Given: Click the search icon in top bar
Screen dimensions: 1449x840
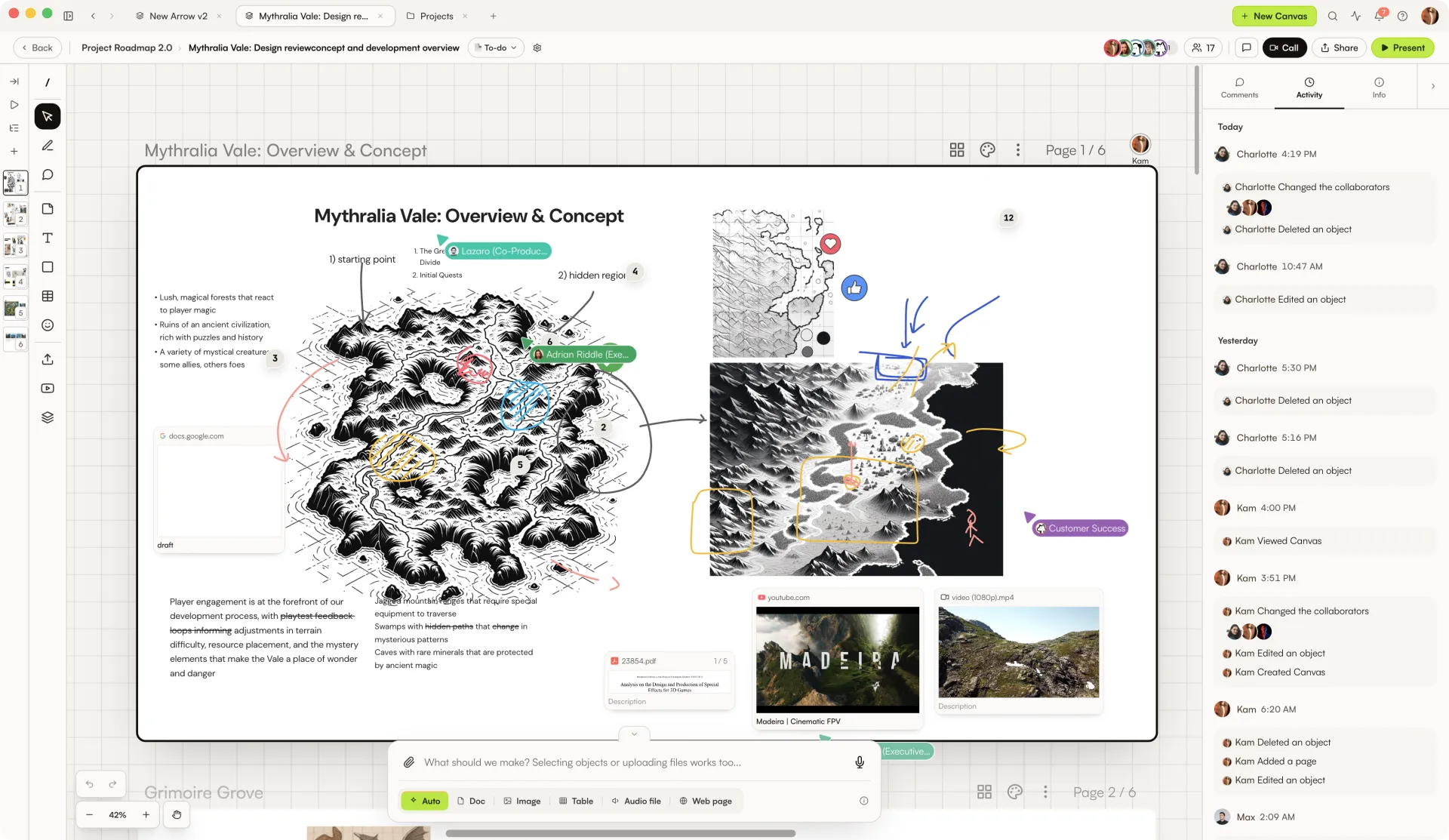Looking at the screenshot, I should (1333, 16).
